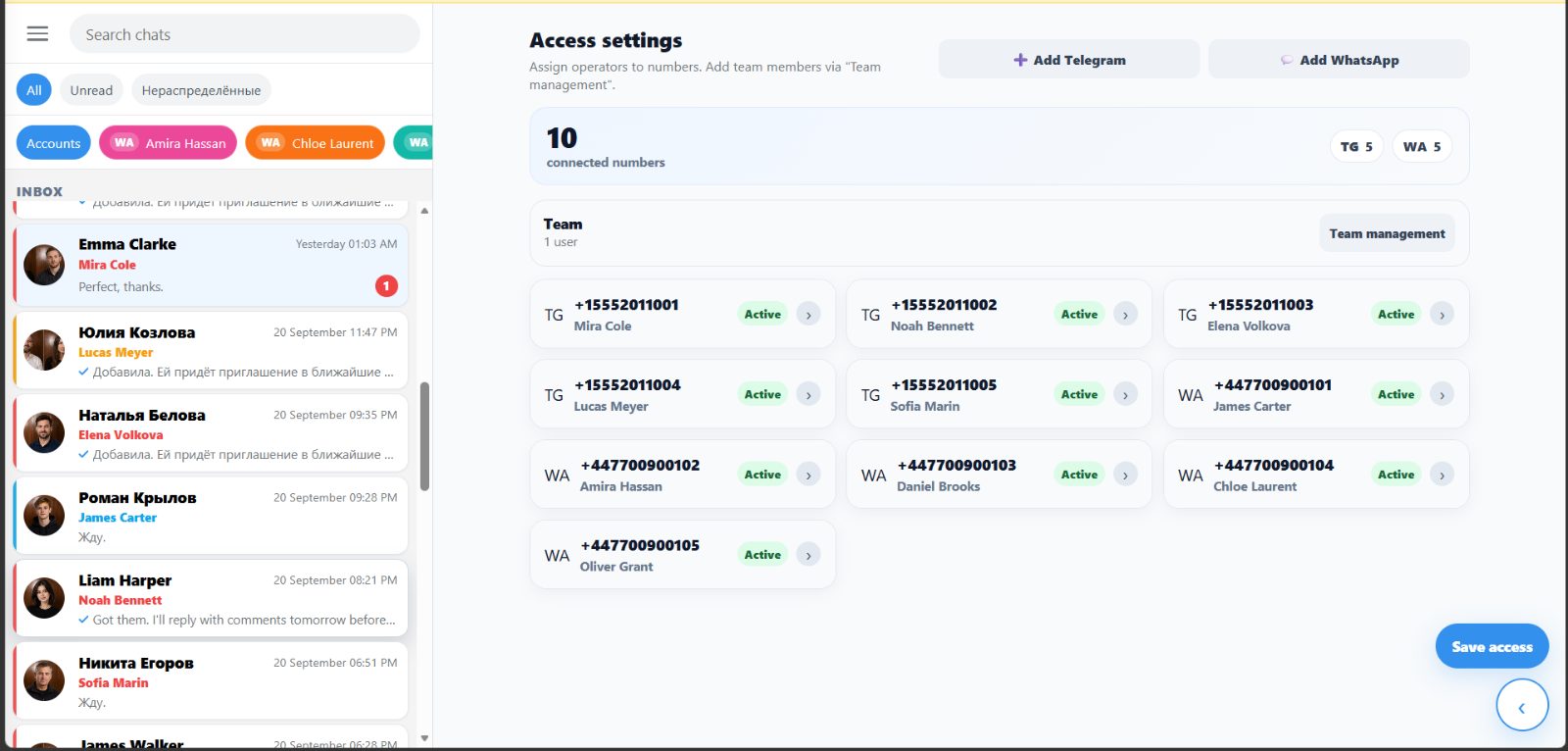Expand the +447700900103 Daniel Brooks card
The height and width of the screenshot is (751, 1568).
click(x=1125, y=476)
